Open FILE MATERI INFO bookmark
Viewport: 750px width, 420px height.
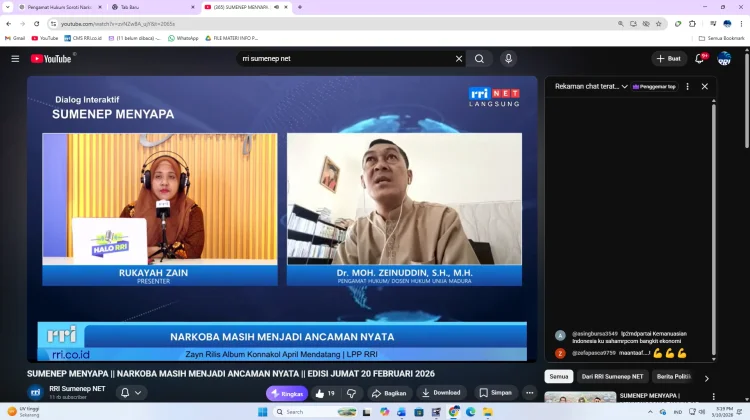(232, 38)
